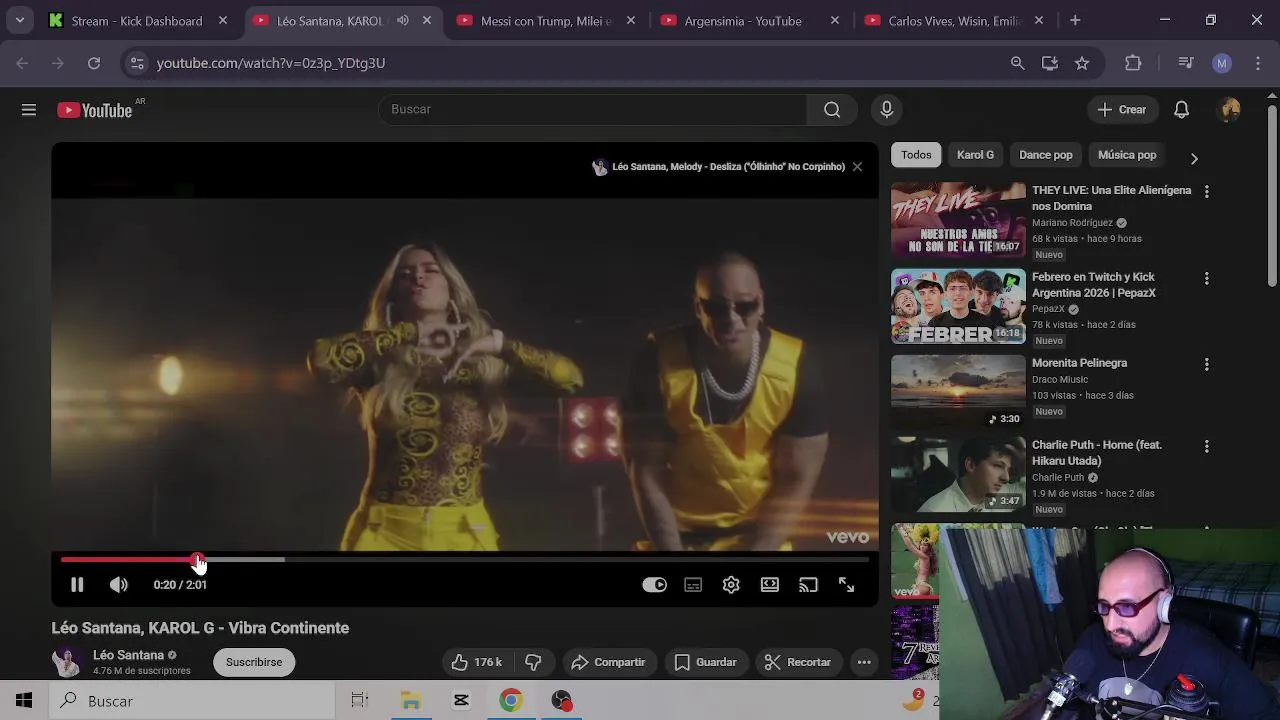Open Chrome three-dot menu
Image resolution: width=1280 pixels, height=720 pixels.
(1257, 63)
